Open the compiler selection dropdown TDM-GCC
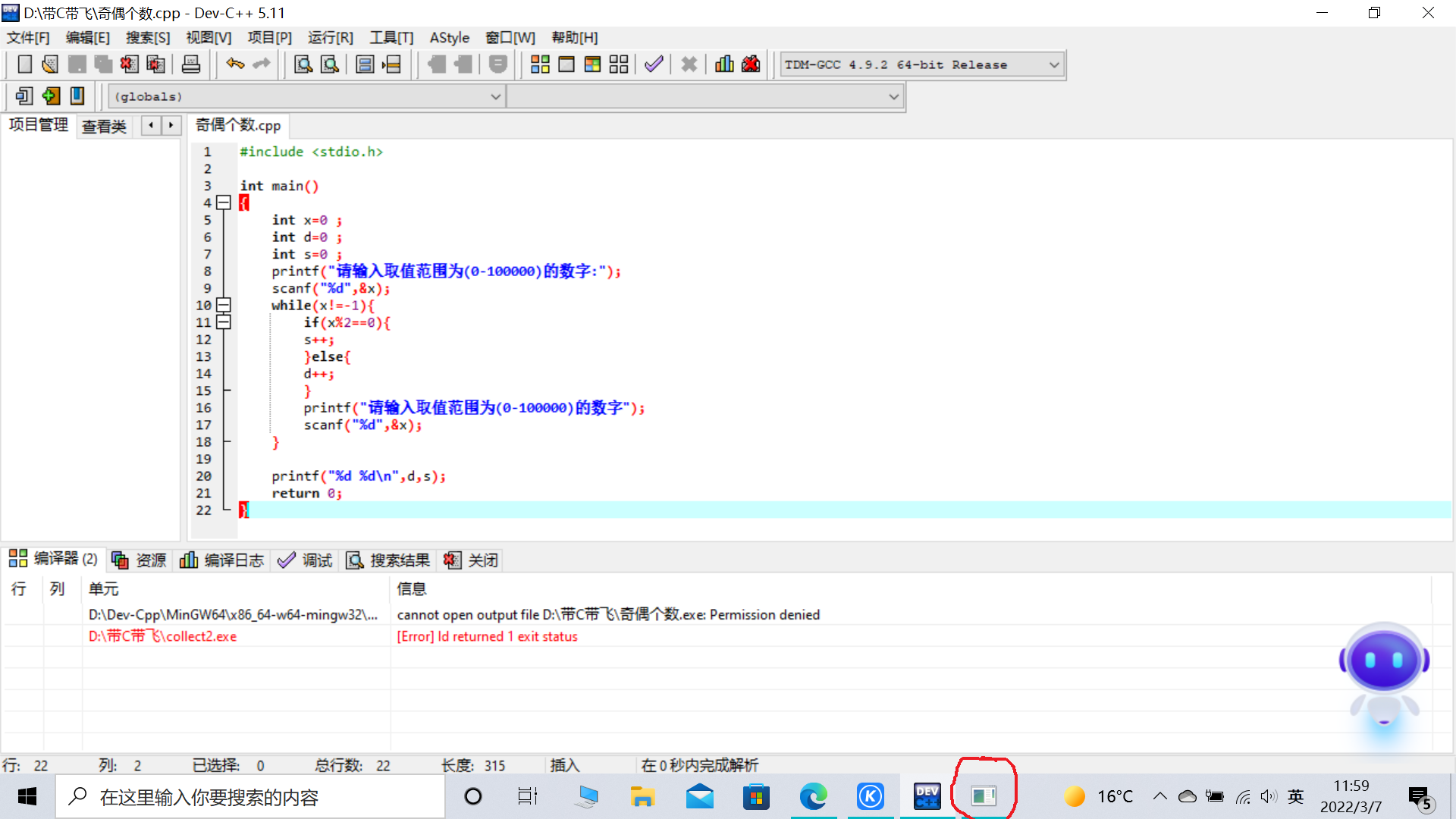 coord(922,65)
